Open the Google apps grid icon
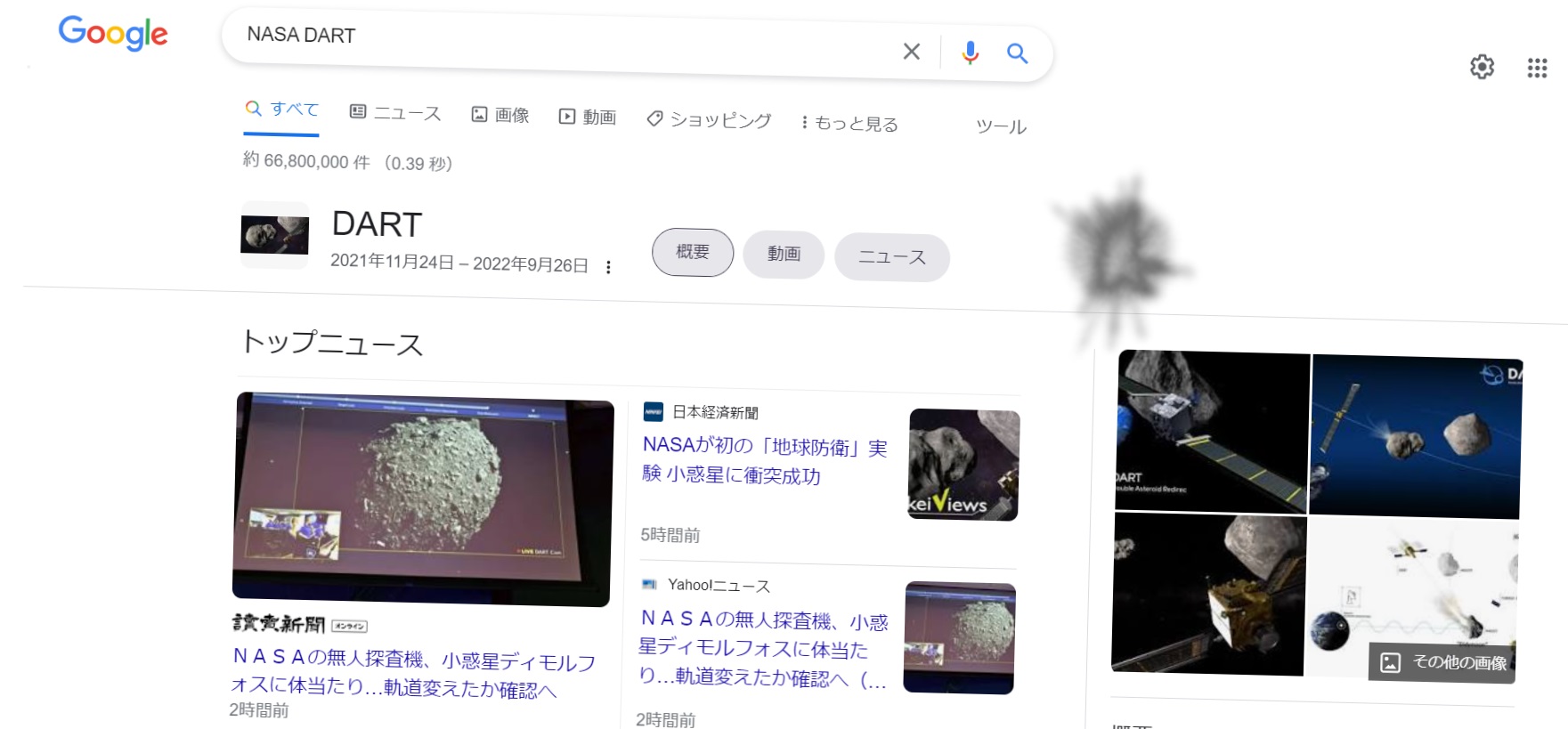This screenshot has height=729, width=1568. (1537, 69)
